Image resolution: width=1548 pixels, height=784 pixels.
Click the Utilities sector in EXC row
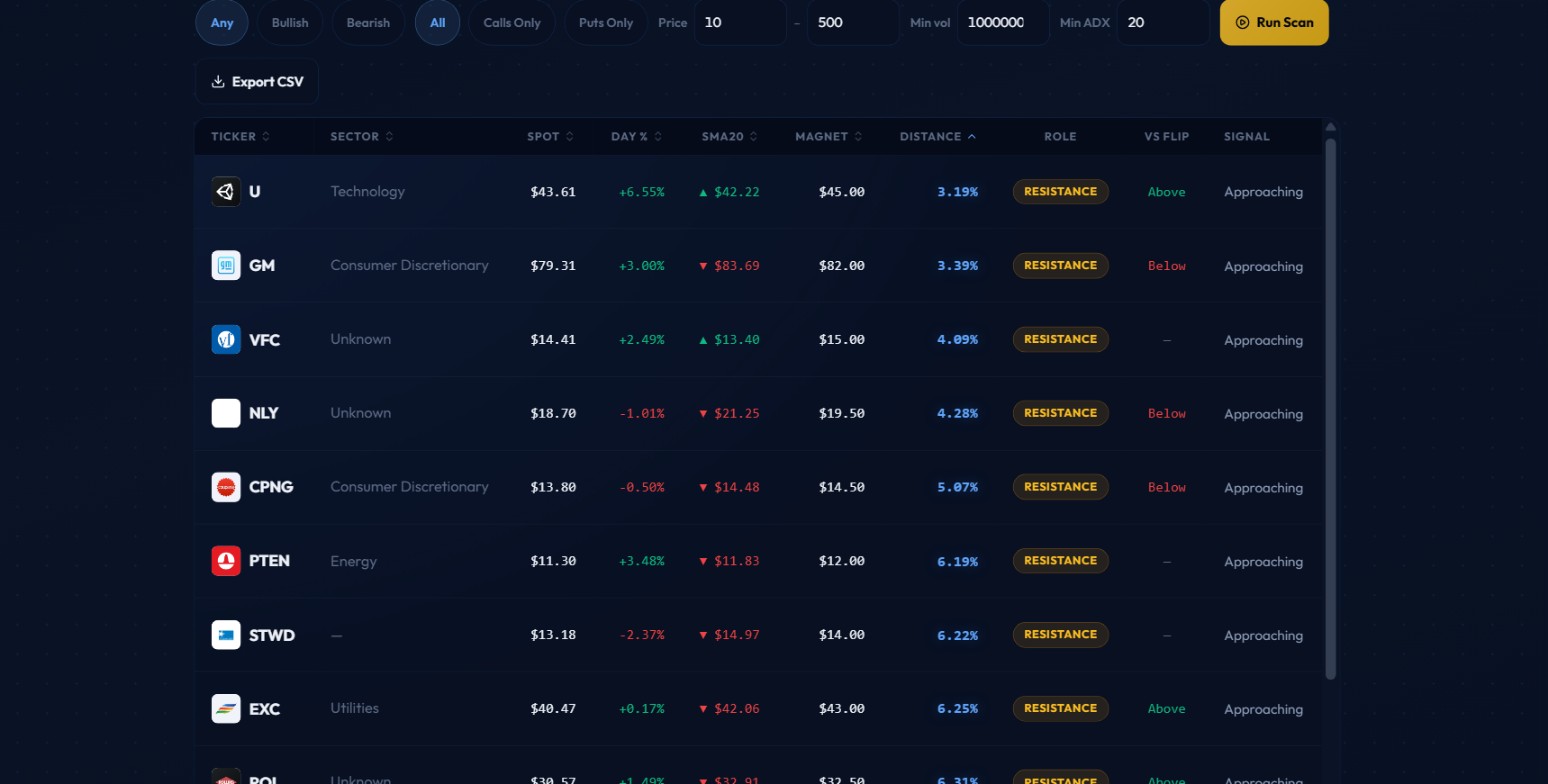coord(354,708)
